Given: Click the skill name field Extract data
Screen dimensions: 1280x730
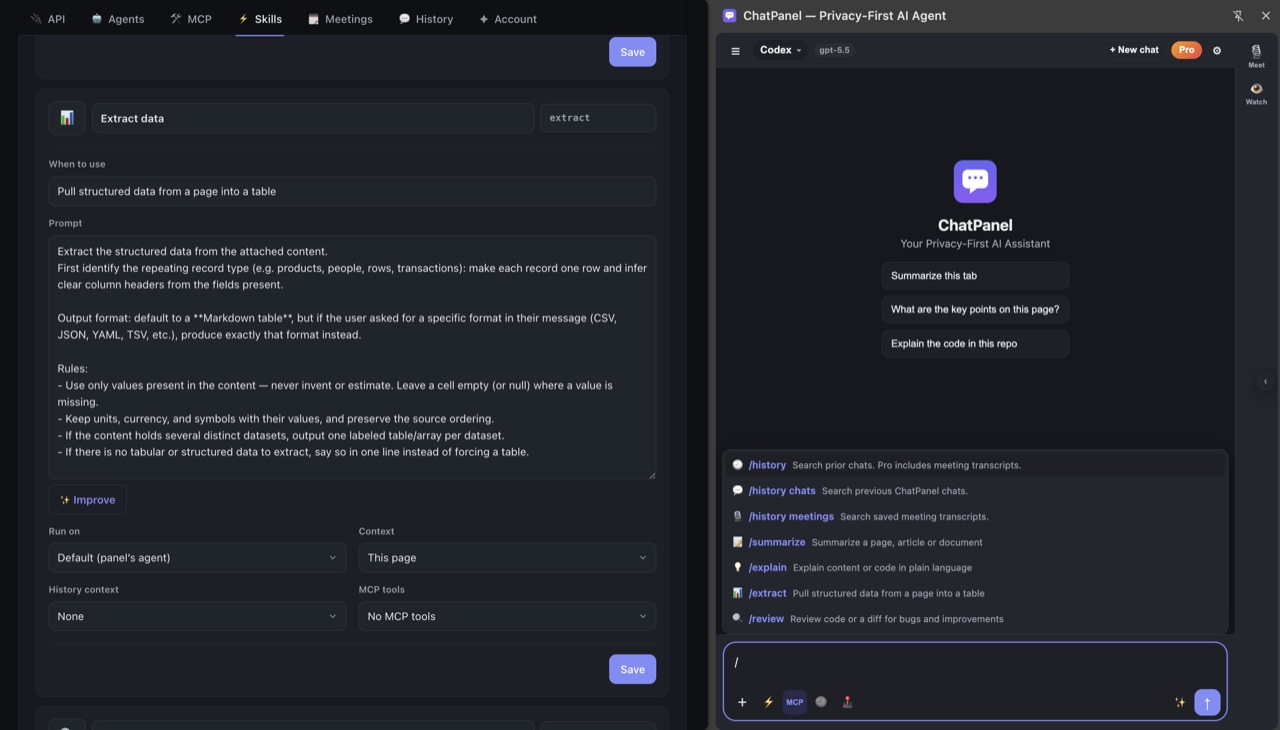Looking at the screenshot, I should pos(313,118).
